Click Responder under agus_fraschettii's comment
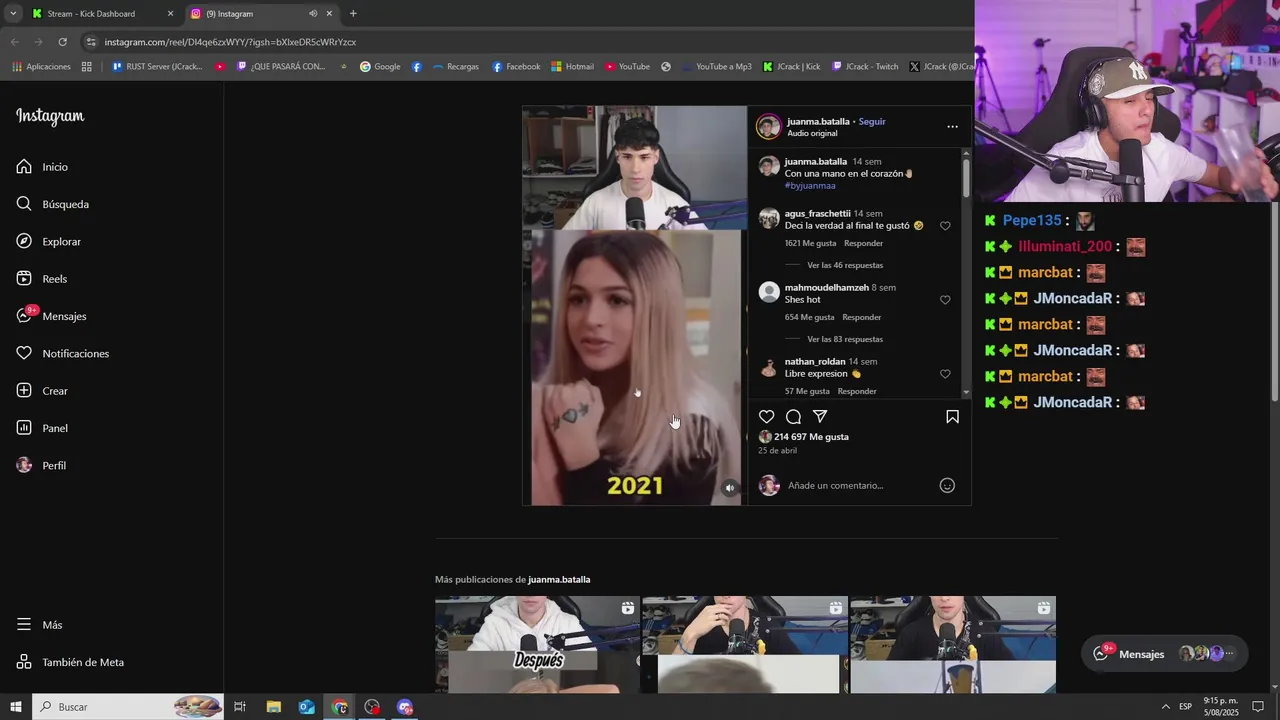The height and width of the screenshot is (720, 1280). pyautogui.click(x=863, y=244)
